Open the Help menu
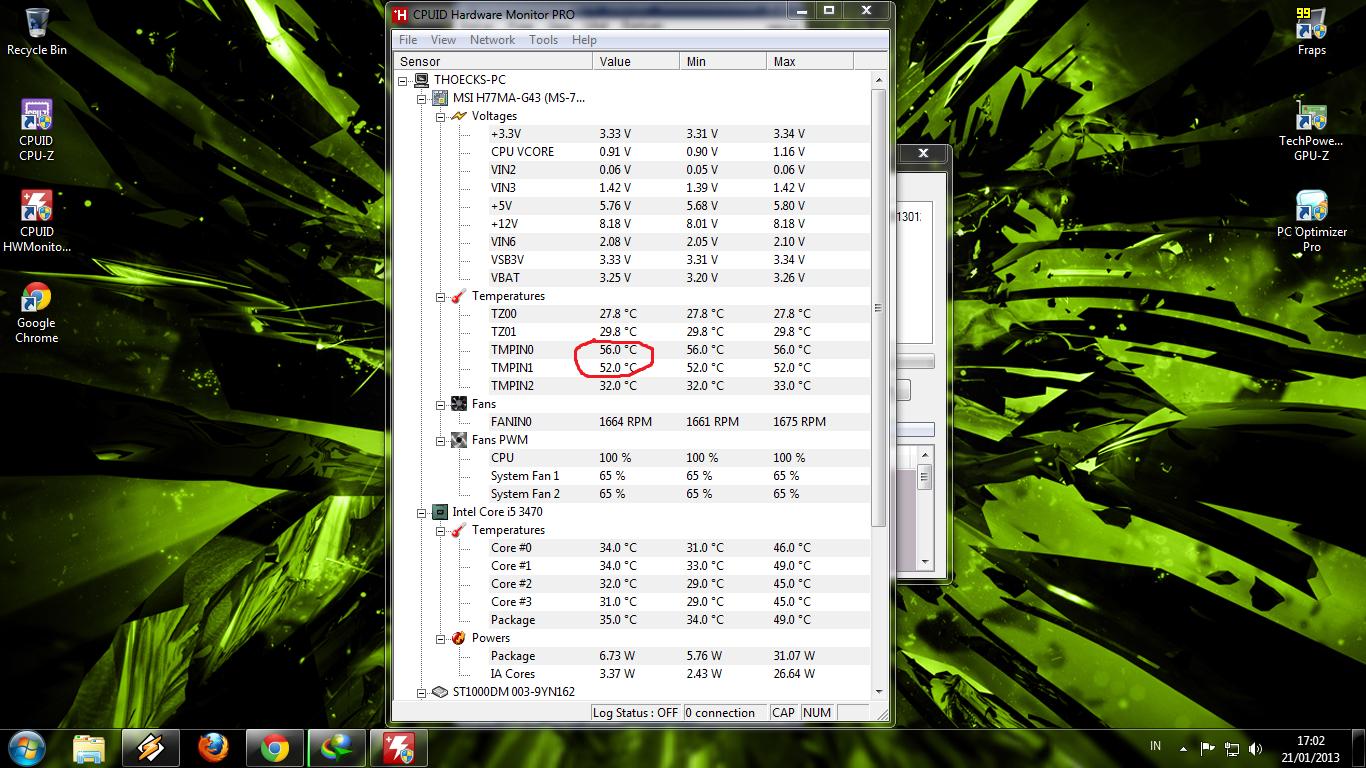1366x768 pixels. point(584,40)
